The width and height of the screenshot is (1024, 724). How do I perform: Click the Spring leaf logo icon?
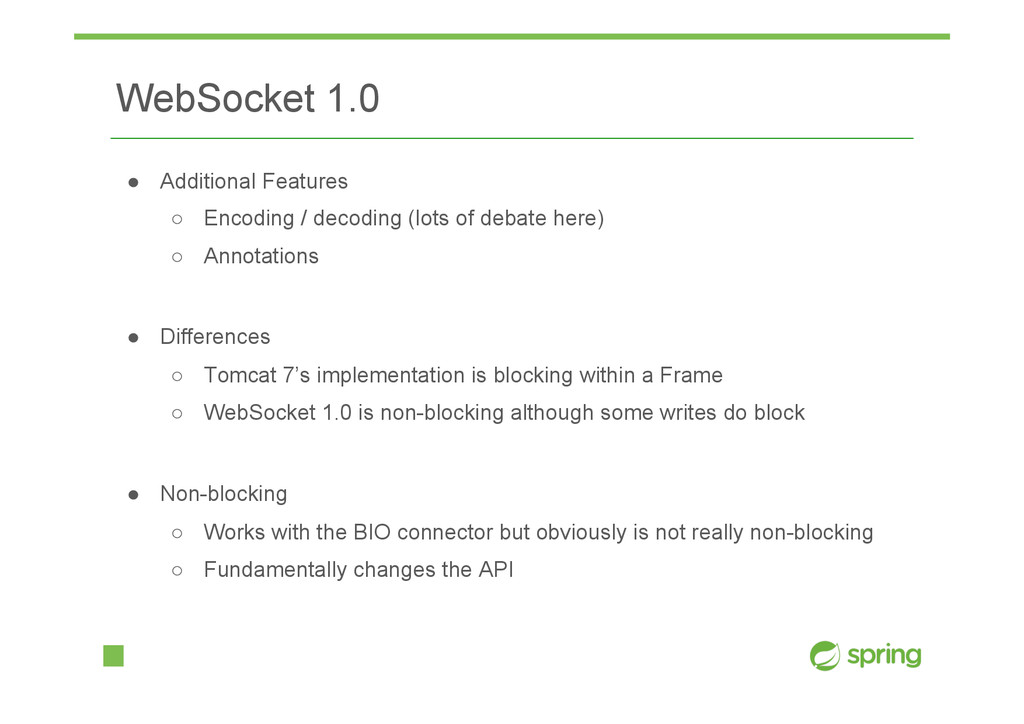pos(825,655)
